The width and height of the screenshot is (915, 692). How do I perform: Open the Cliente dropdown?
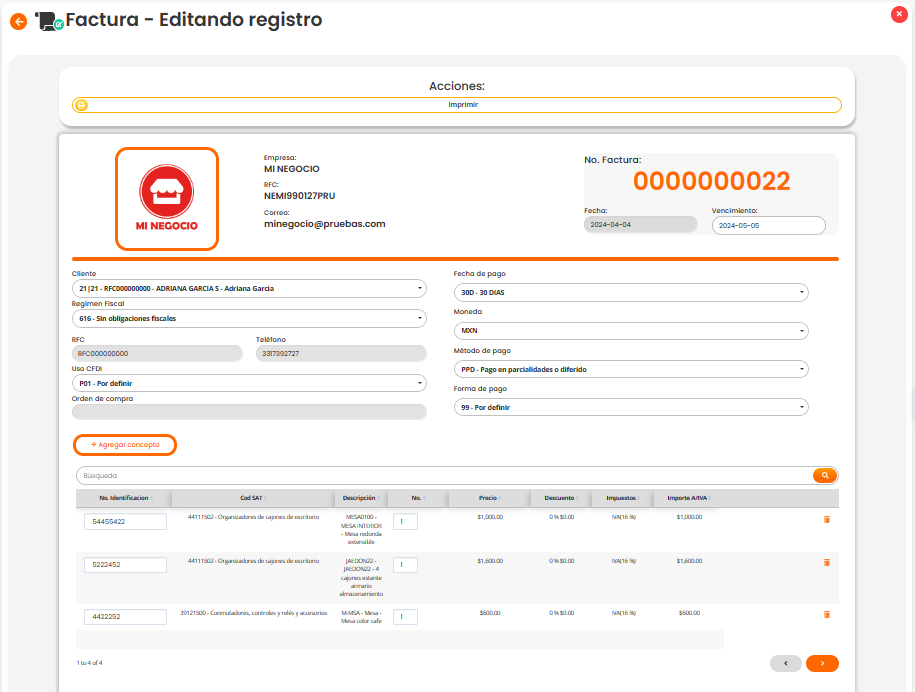pyautogui.click(x=249, y=289)
